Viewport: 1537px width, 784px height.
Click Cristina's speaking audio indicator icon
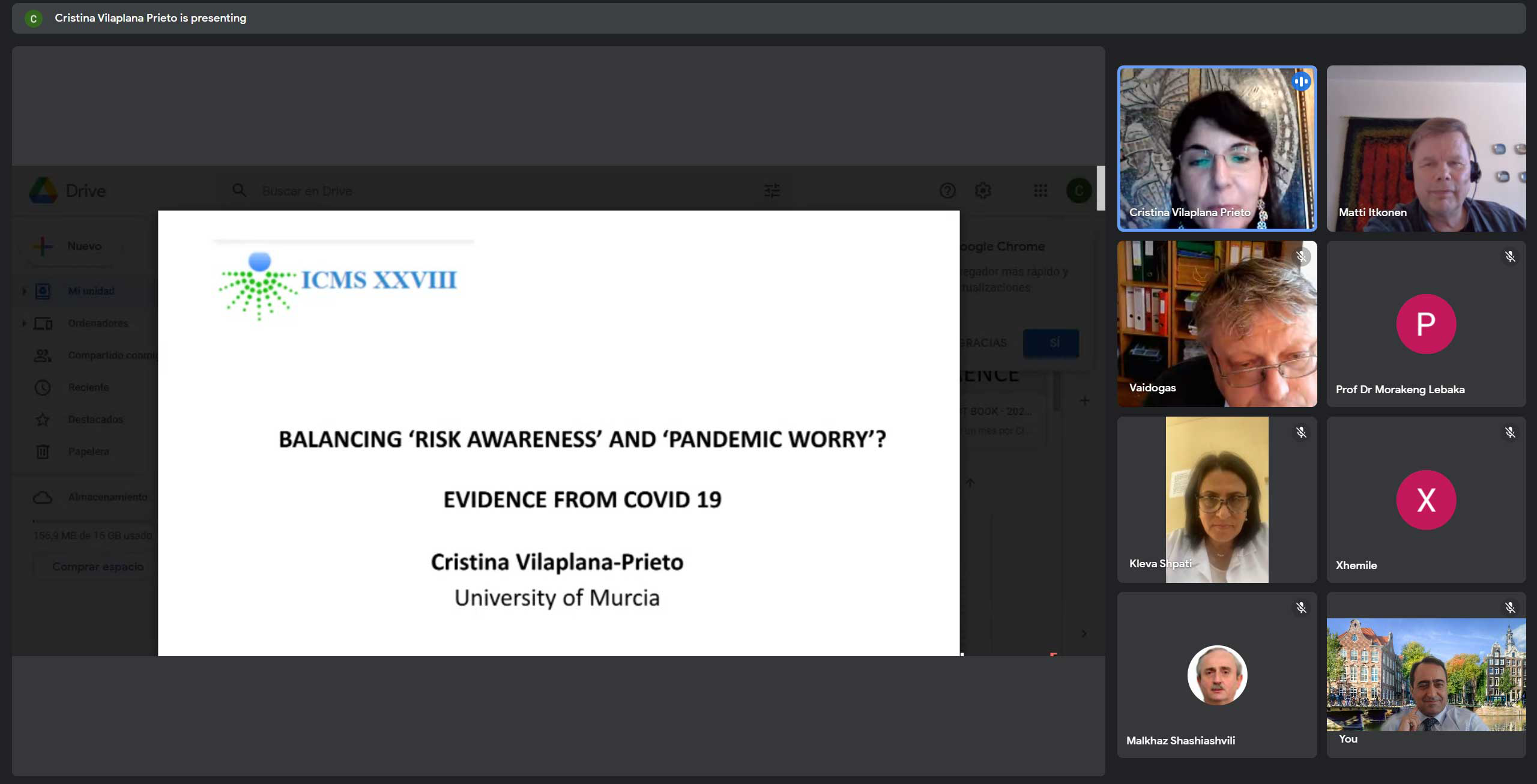[1301, 82]
